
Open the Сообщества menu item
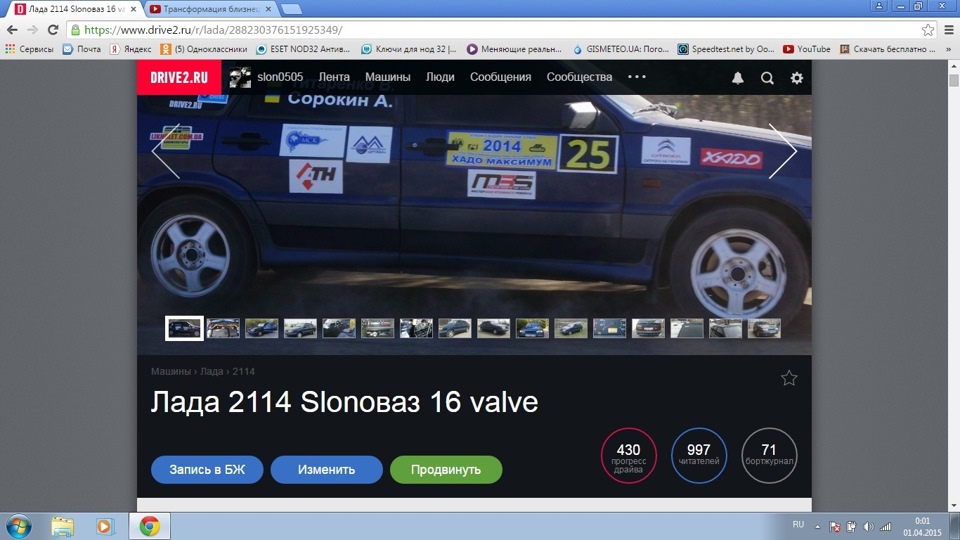pyautogui.click(x=579, y=77)
